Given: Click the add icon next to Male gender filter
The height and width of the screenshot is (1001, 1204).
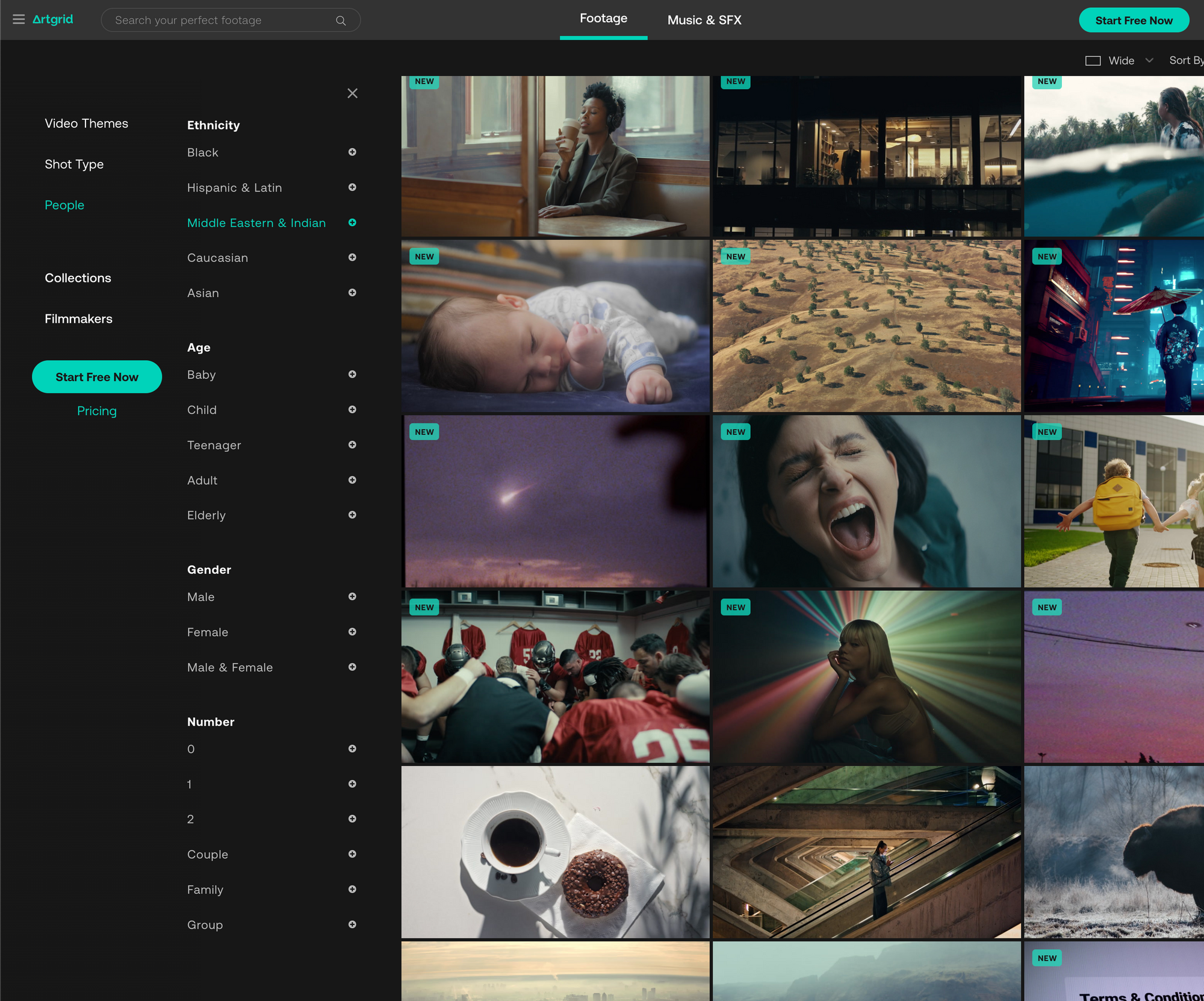Looking at the screenshot, I should [353, 596].
